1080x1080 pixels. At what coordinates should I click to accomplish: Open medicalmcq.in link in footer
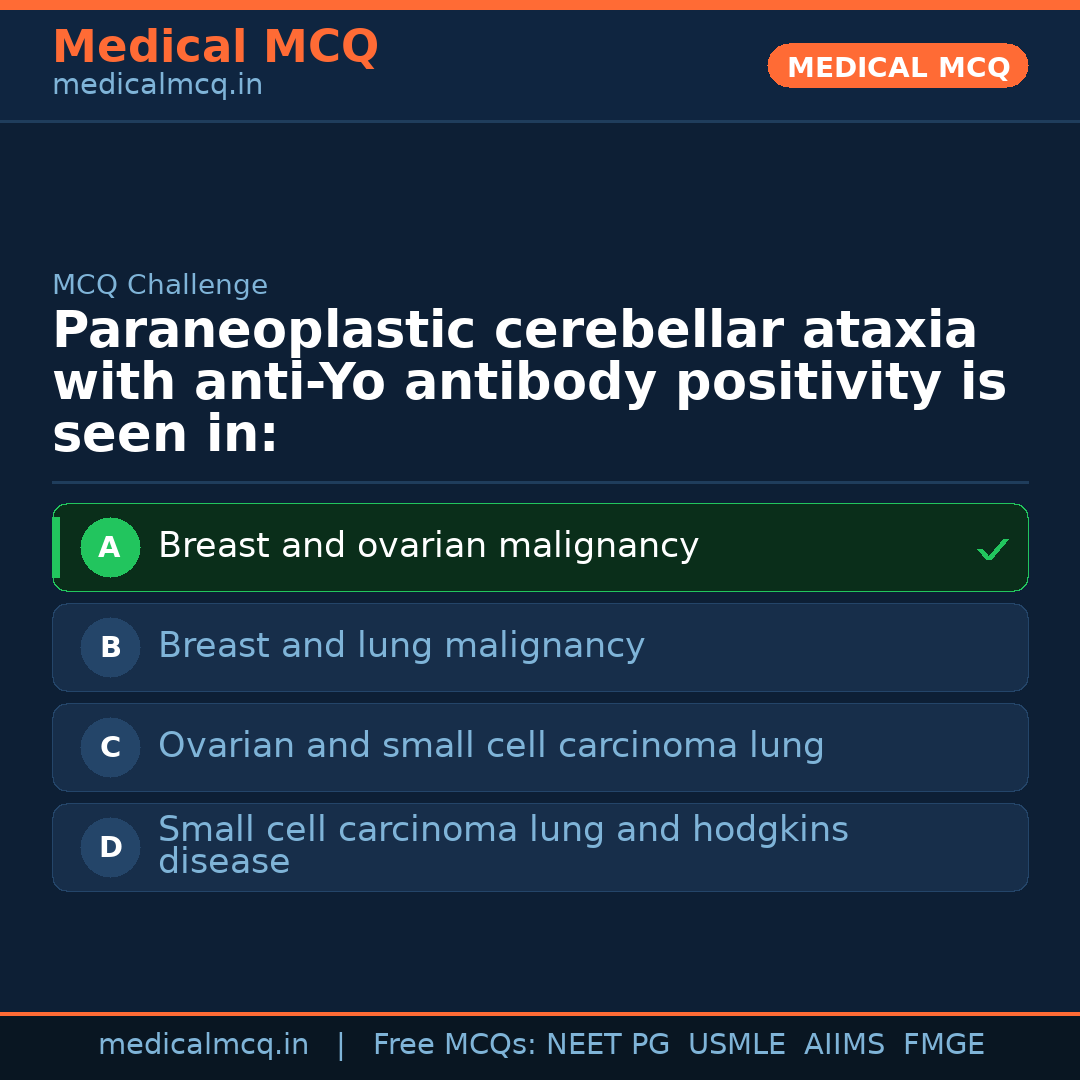(203, 1045)
